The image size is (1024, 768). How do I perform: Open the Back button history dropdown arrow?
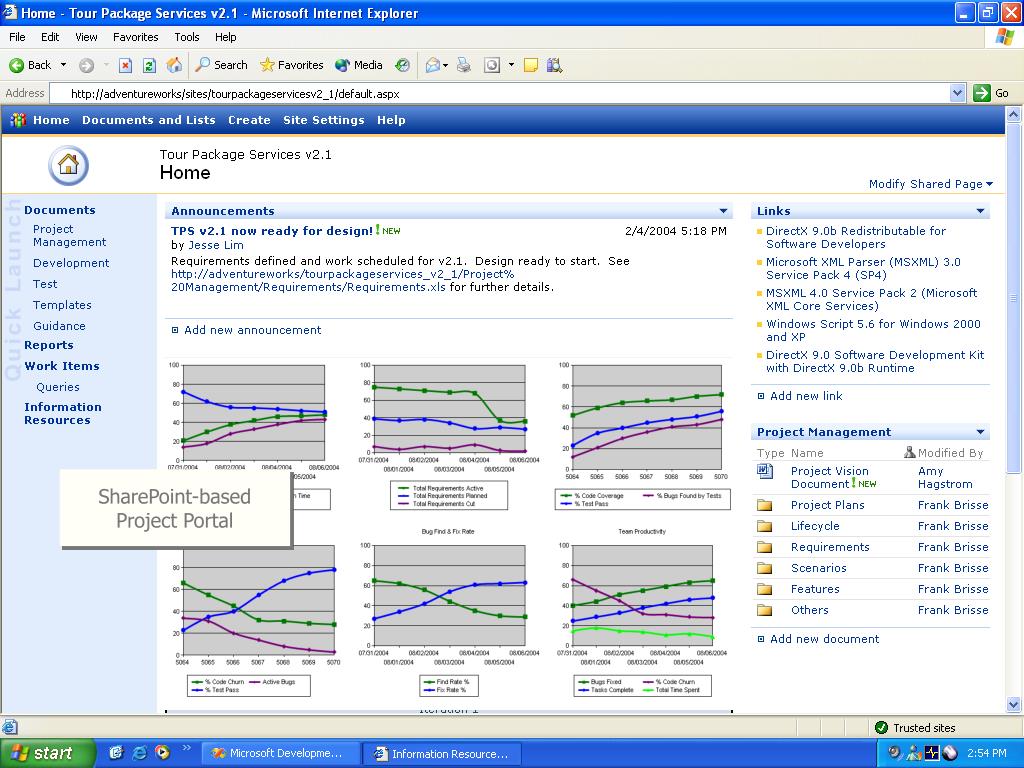[x=63, y=65]
